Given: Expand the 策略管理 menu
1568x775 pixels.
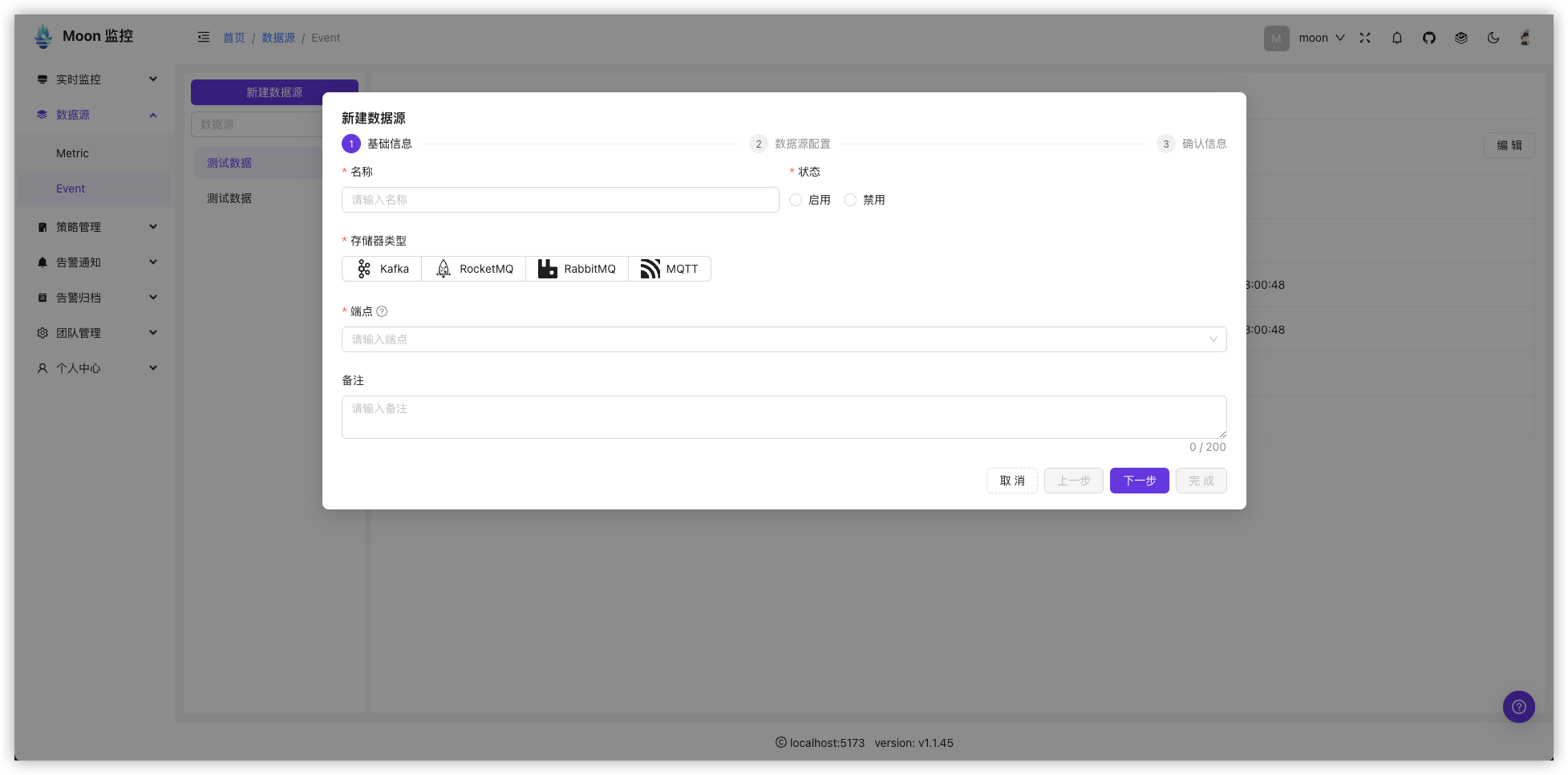Looking at the screenshot, I should point(96,227).
